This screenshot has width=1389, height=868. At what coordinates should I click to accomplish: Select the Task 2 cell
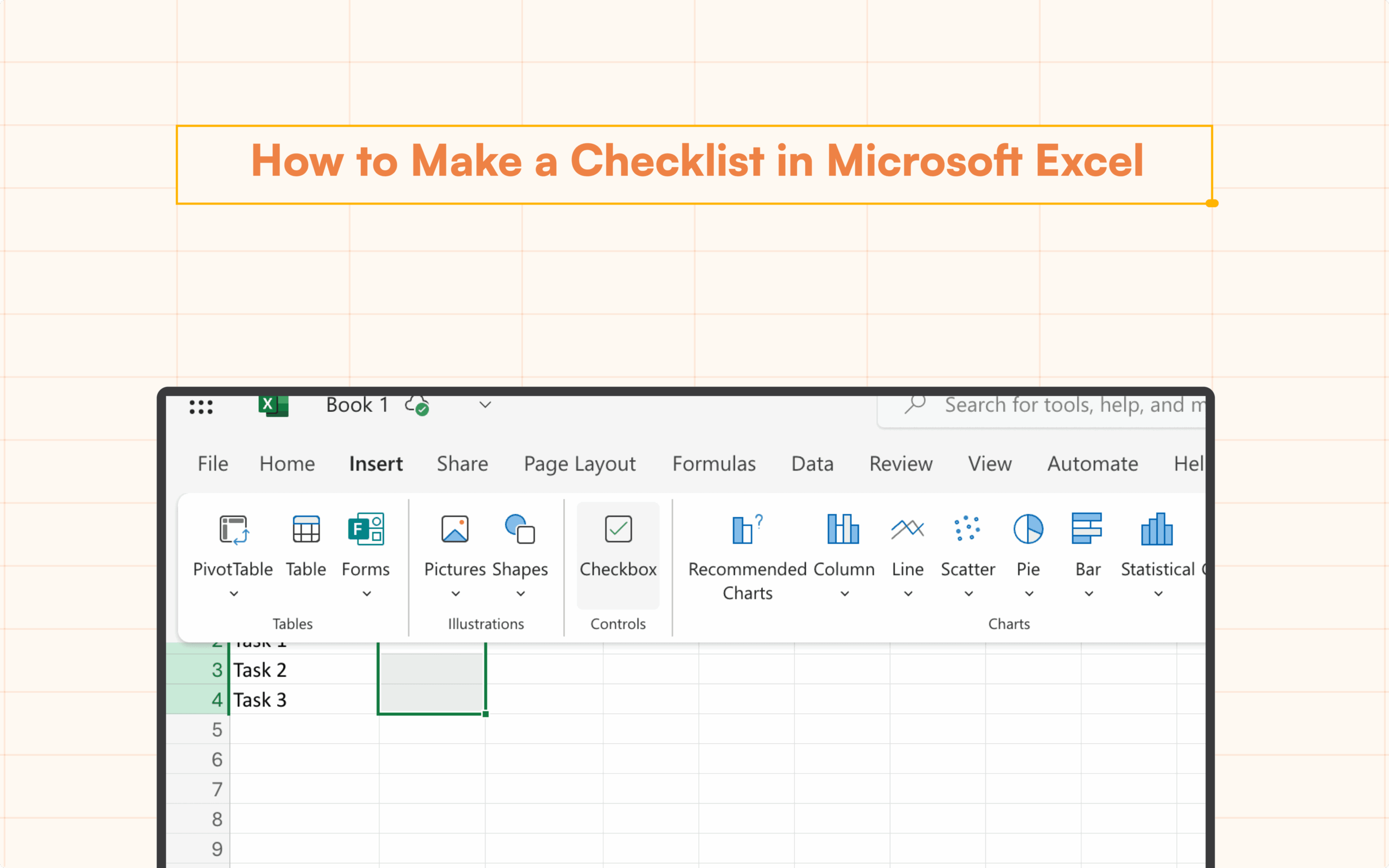(304, 669)
